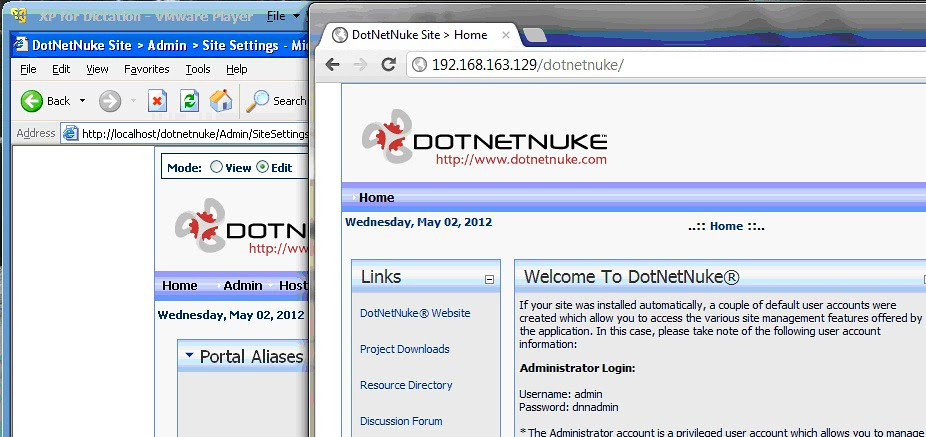Click the Chrome tab favicon

[x=340, y=35]
